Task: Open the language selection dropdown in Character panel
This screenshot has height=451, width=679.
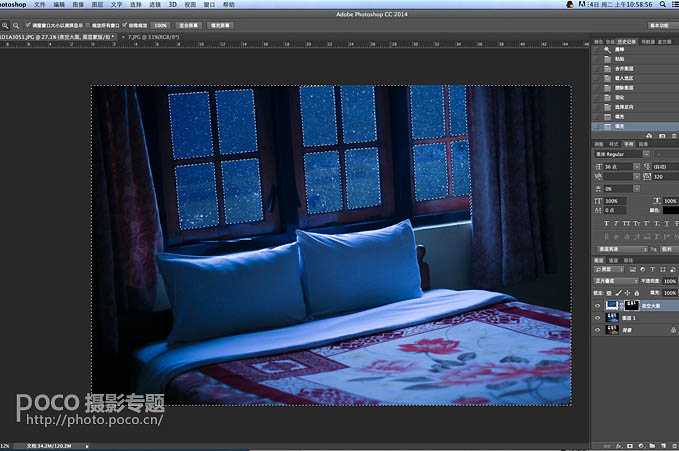Action: pos(621,250)
